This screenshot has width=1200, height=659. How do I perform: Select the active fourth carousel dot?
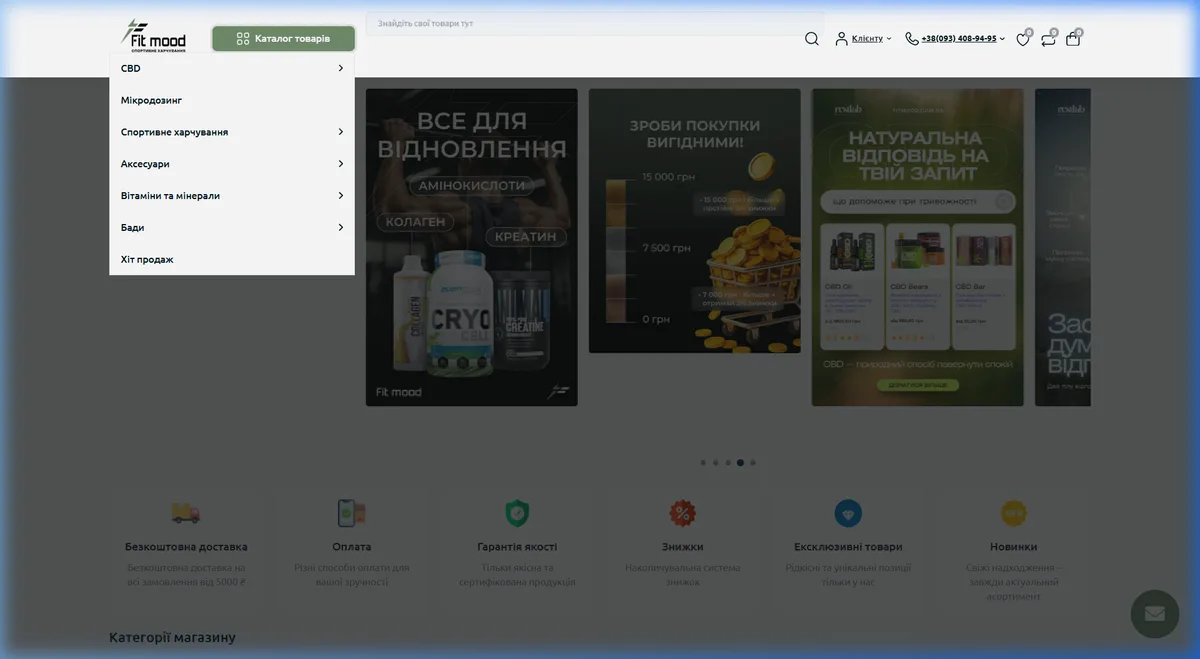tap(740, 463)
